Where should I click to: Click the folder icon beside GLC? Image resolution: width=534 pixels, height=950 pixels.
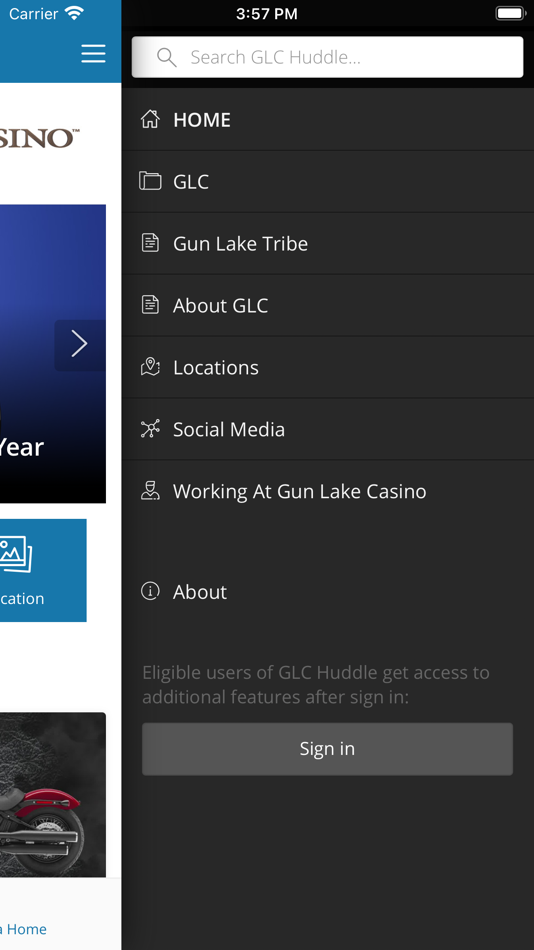(x=150, y=181)
